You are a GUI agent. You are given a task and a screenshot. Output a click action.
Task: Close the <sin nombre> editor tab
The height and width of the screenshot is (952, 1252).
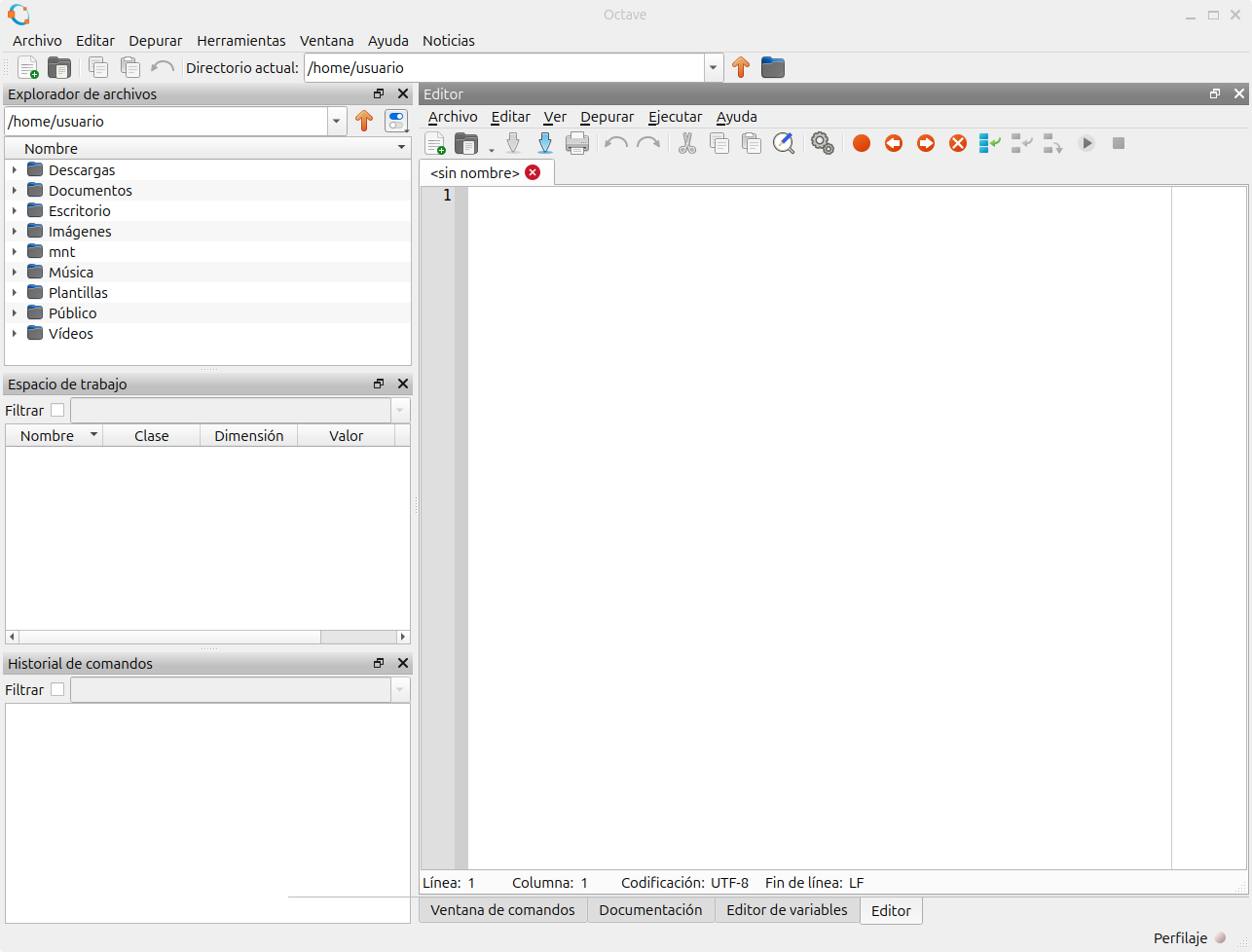(533, 172)
